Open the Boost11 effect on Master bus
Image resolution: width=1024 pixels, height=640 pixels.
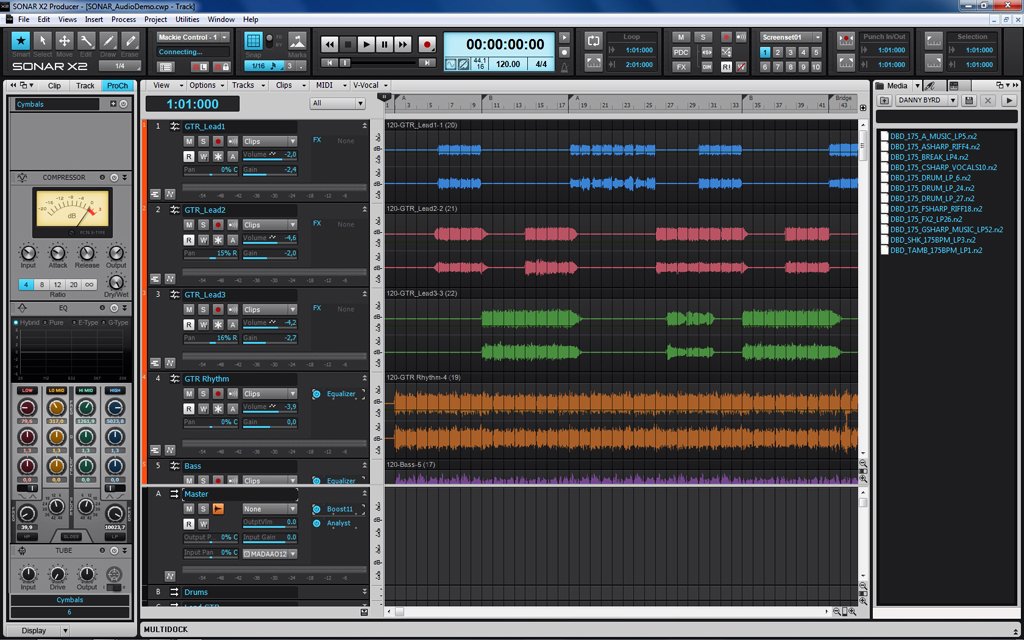[x=340, y=509]
